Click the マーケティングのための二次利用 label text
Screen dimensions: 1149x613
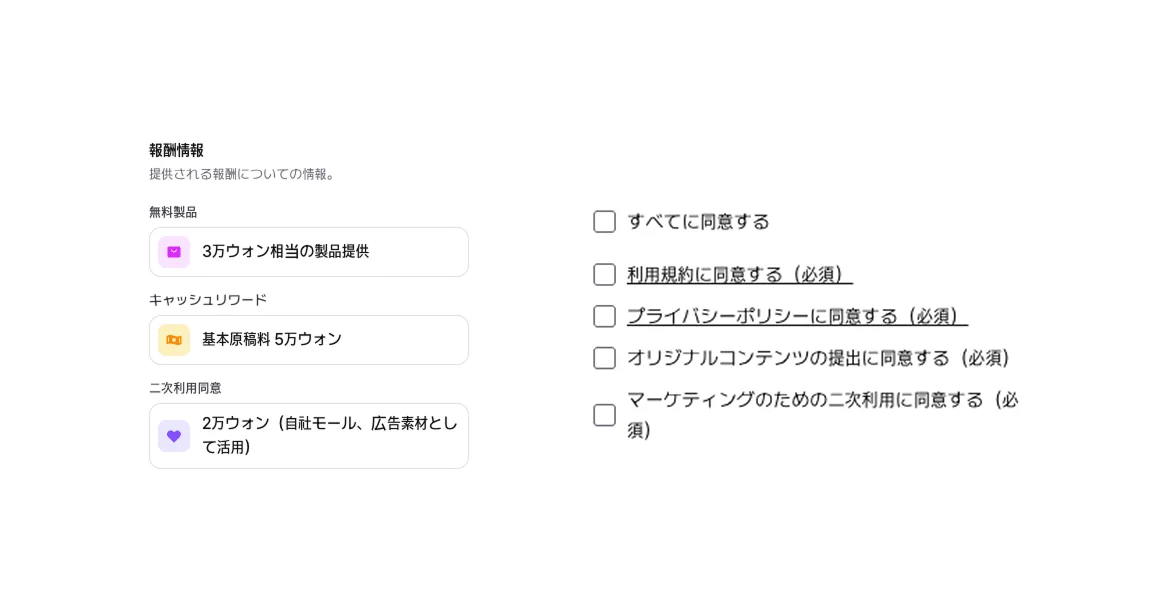pos(821,401)
